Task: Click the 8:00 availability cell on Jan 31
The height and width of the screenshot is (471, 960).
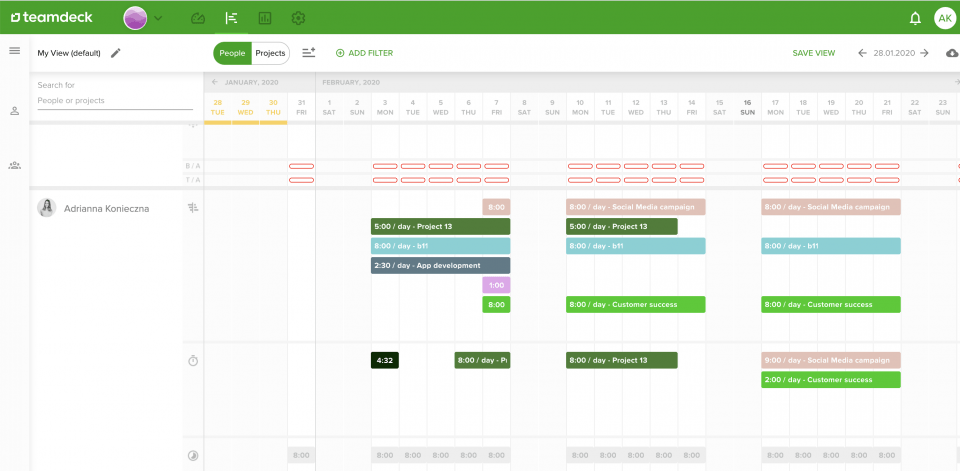Action: click(301, 456)
